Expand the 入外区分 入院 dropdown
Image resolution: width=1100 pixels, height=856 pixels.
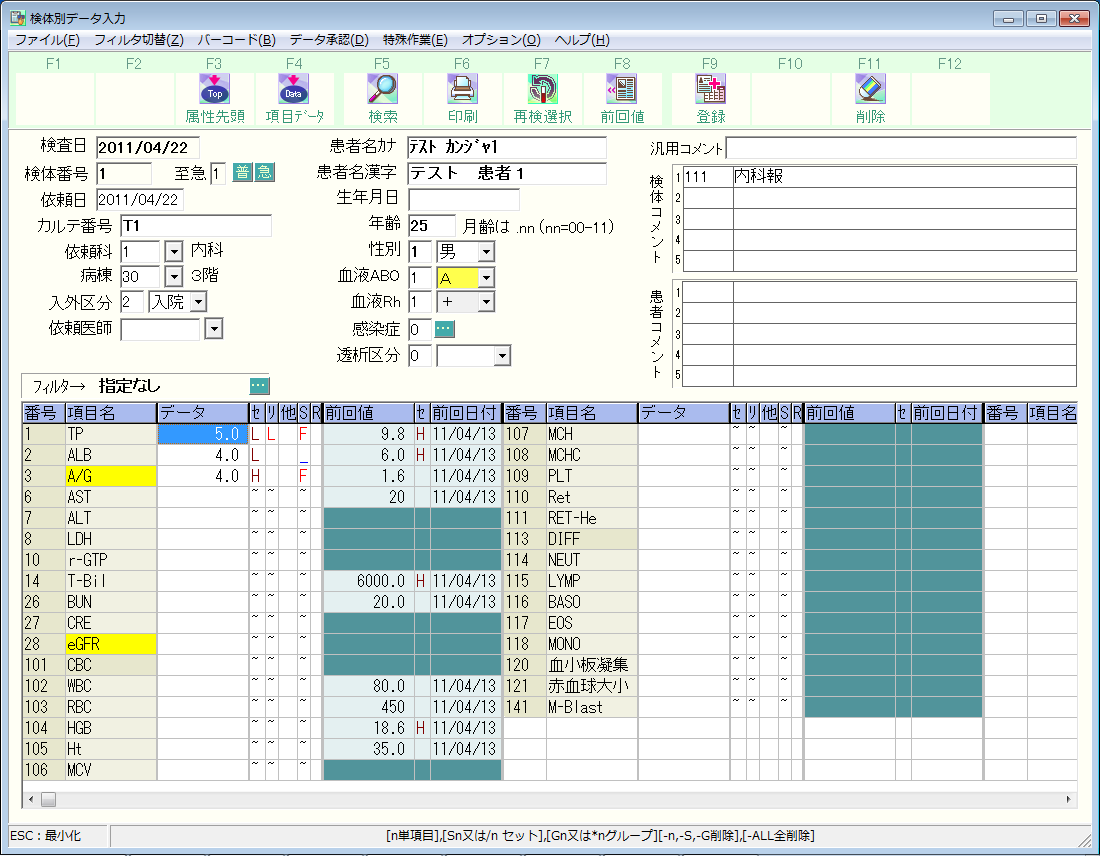[199, 302]
